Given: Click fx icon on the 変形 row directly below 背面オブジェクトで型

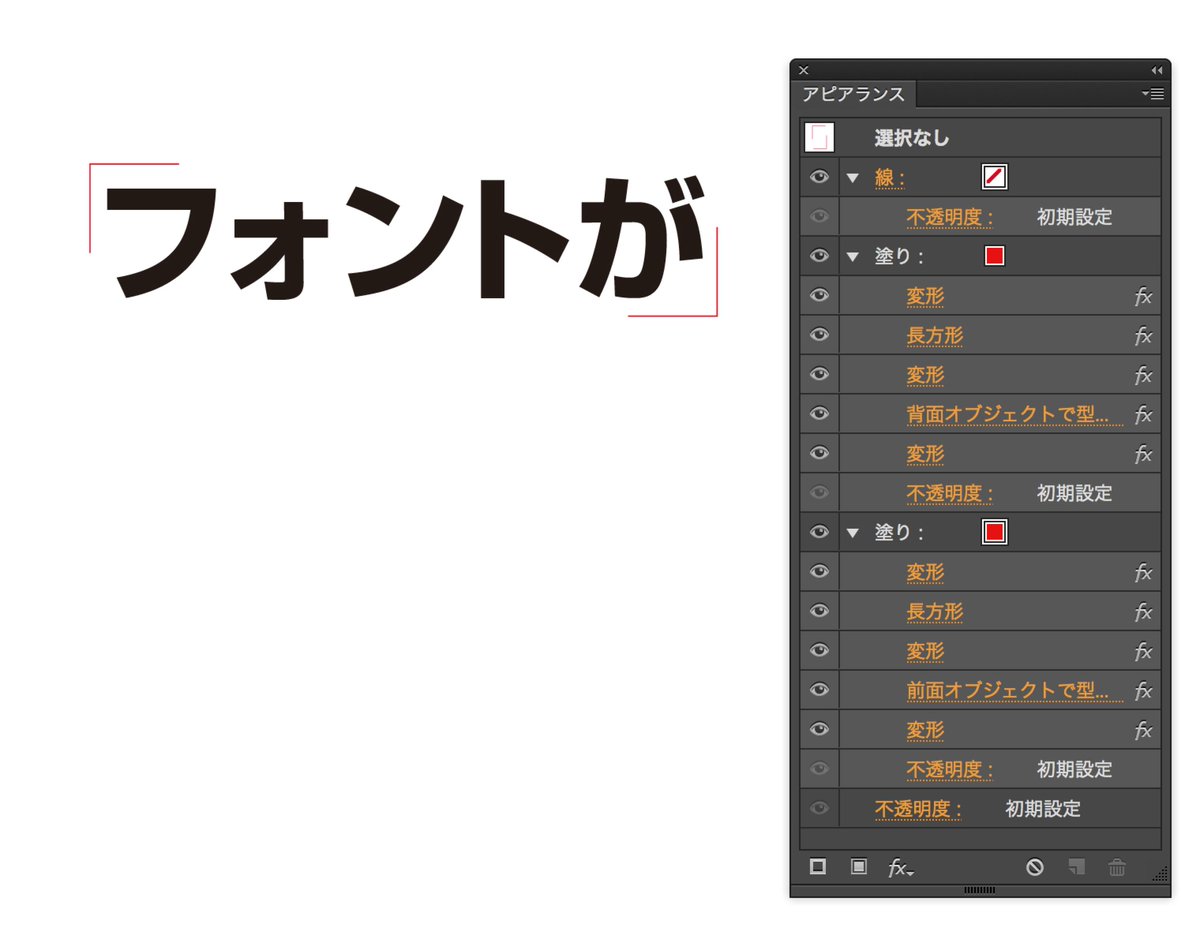Looking at the screenshot, I should tap(1143, 454).
